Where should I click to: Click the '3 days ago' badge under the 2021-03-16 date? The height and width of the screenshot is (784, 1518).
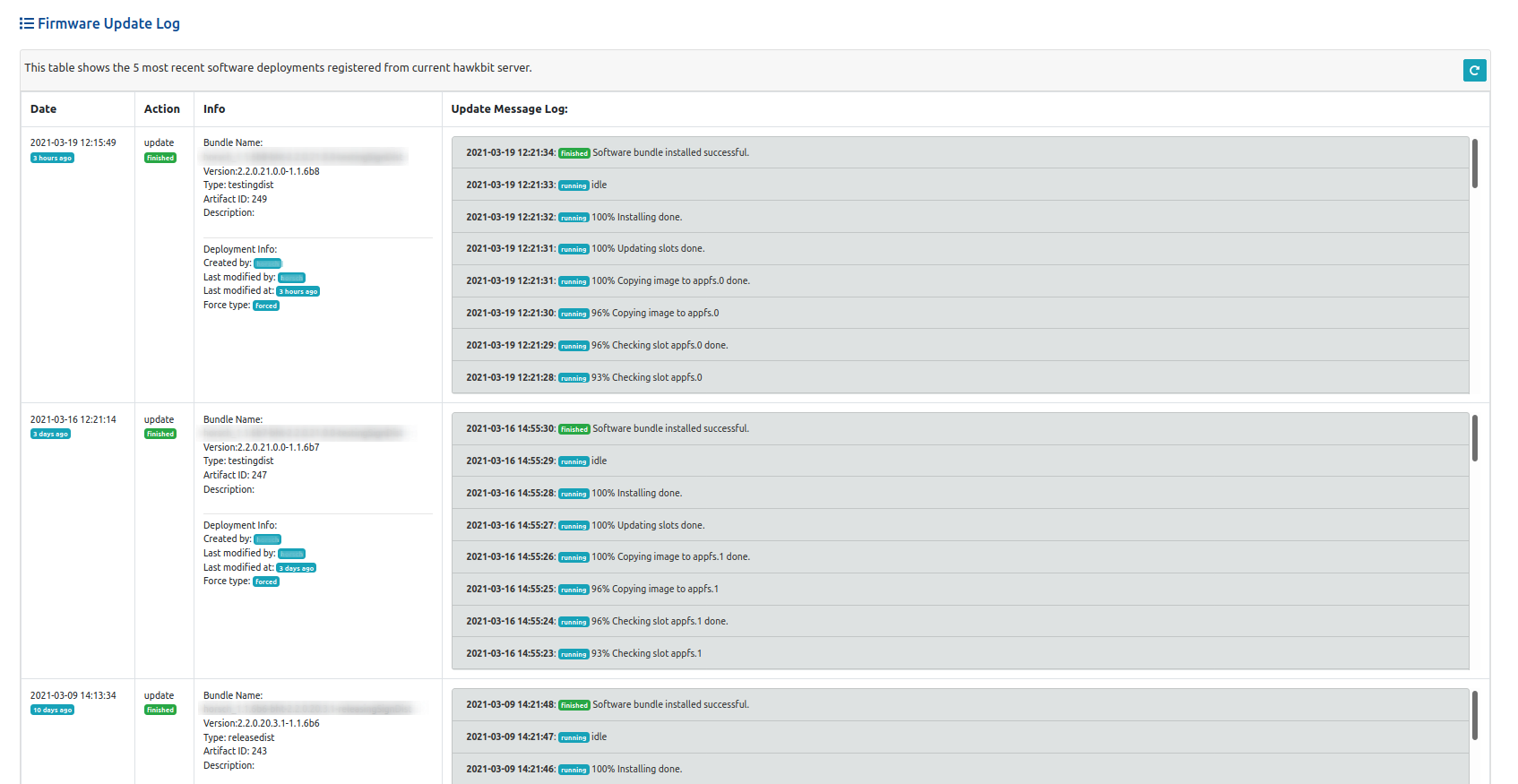click(x=51, y=434)
